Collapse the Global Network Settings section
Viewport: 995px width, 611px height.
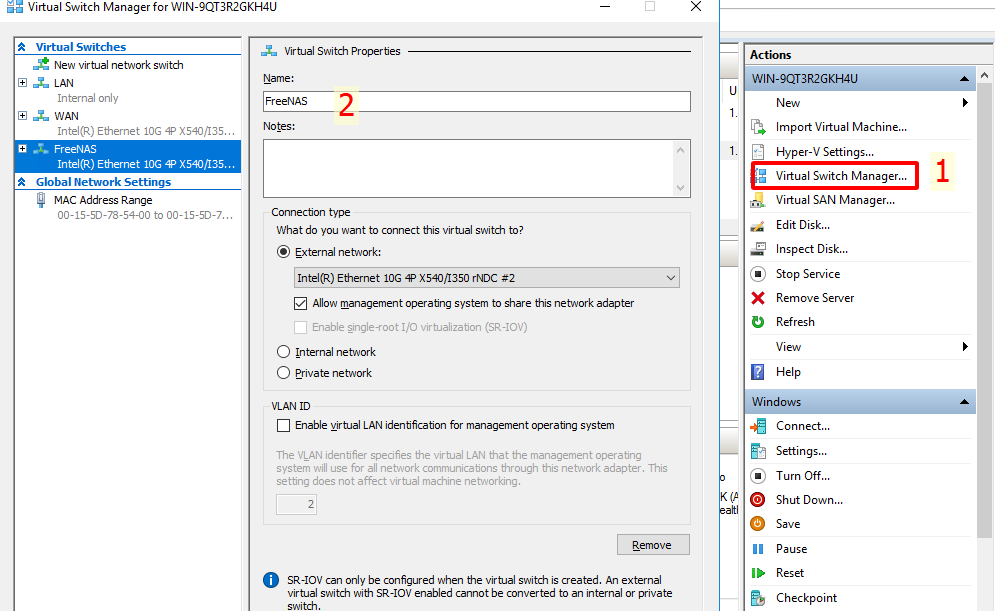click(22, 182)
